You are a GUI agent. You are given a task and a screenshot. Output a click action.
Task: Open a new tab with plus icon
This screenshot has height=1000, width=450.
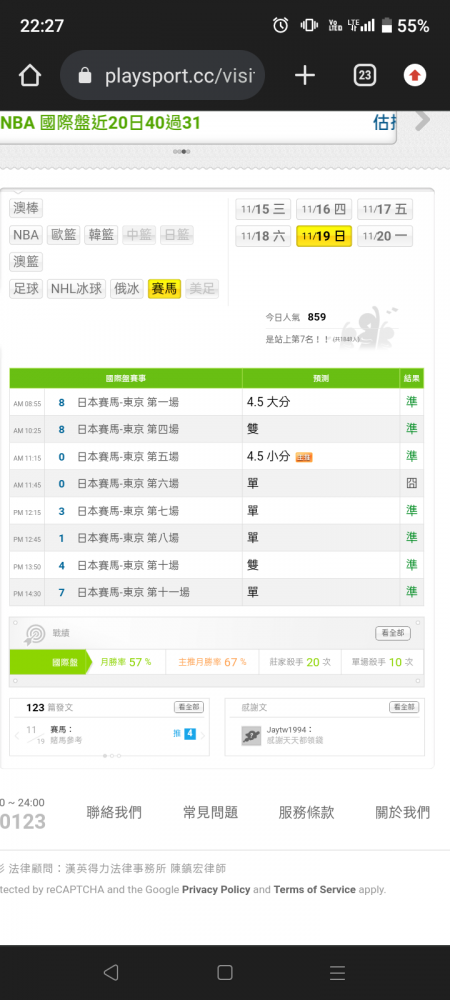[x=305, y=76]
